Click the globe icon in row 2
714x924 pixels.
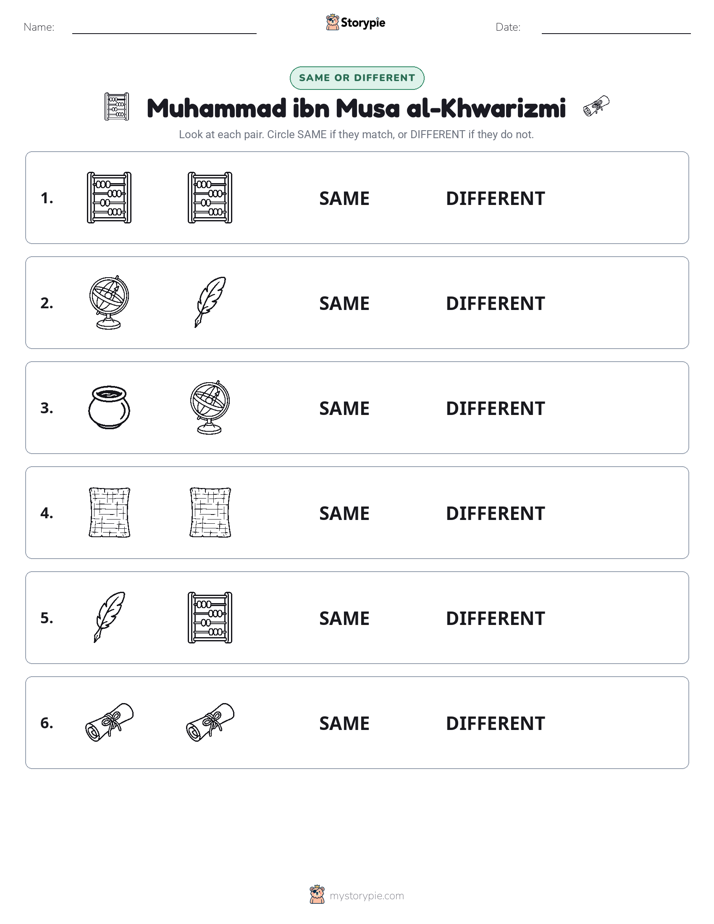coord(109,302)
